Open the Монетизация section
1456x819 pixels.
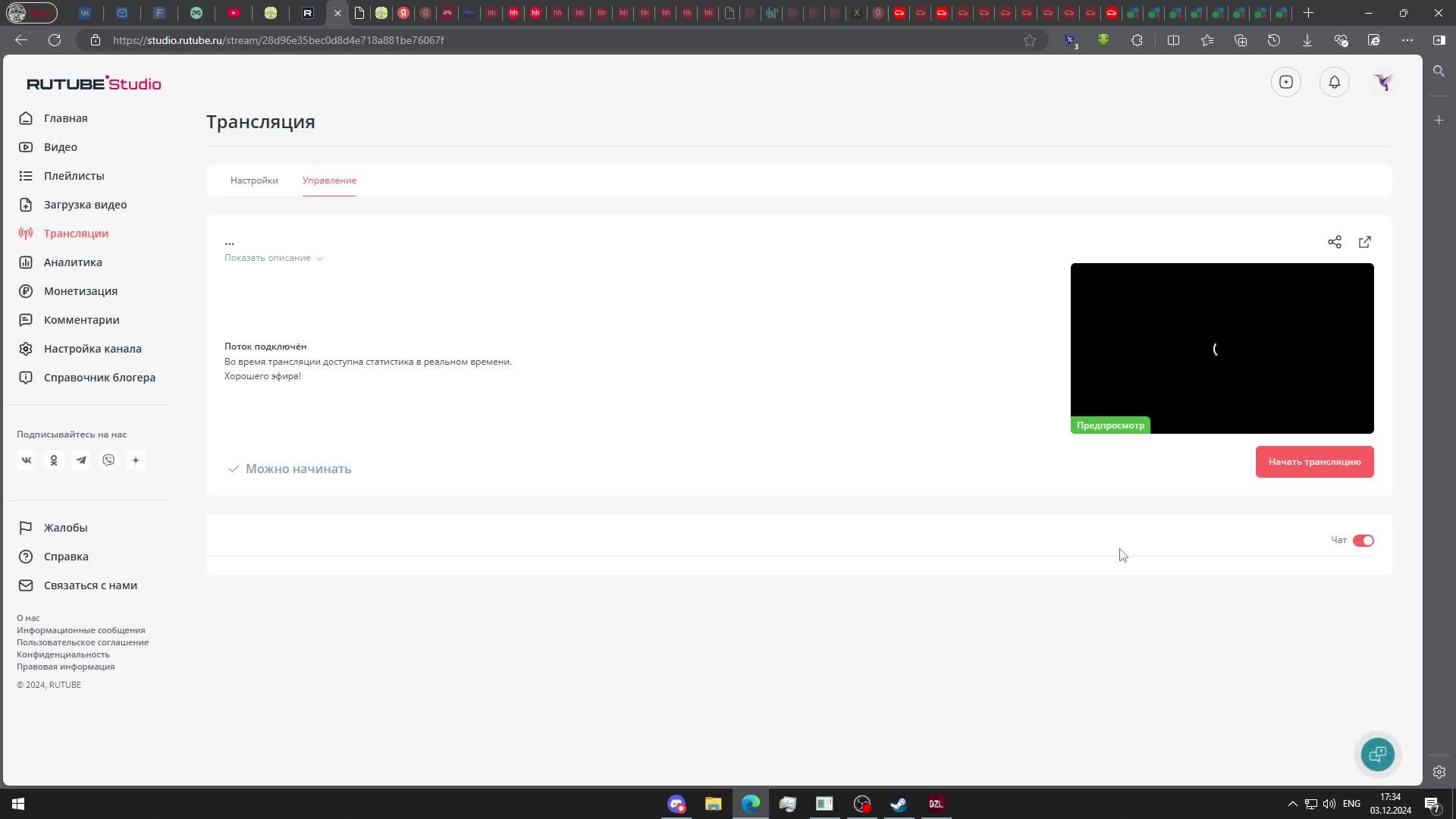pyautogui.click(x=80, y=291)
